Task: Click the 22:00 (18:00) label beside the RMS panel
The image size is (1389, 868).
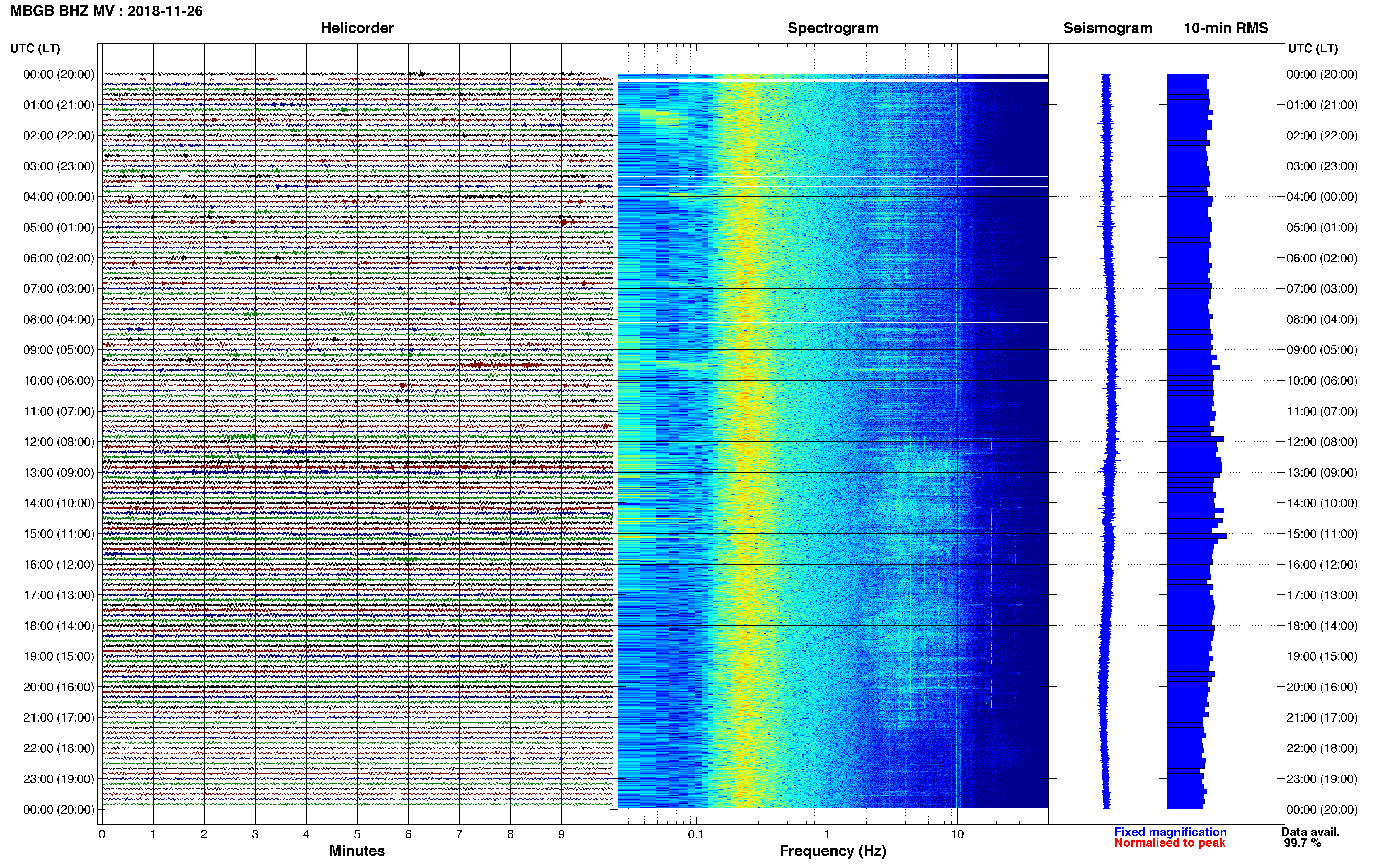Action: click(1322, 748)
